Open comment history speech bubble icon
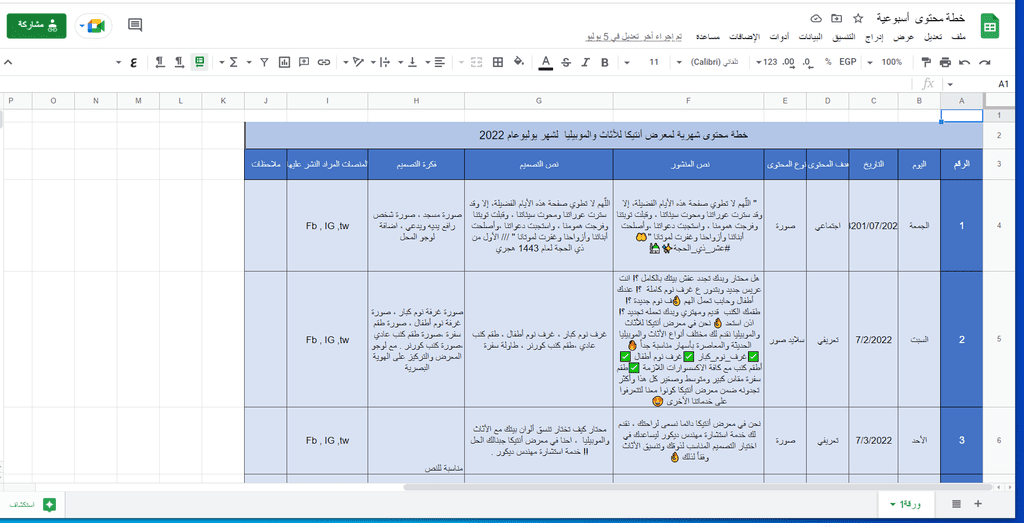 pyautogui.click(x=135, y=25)
